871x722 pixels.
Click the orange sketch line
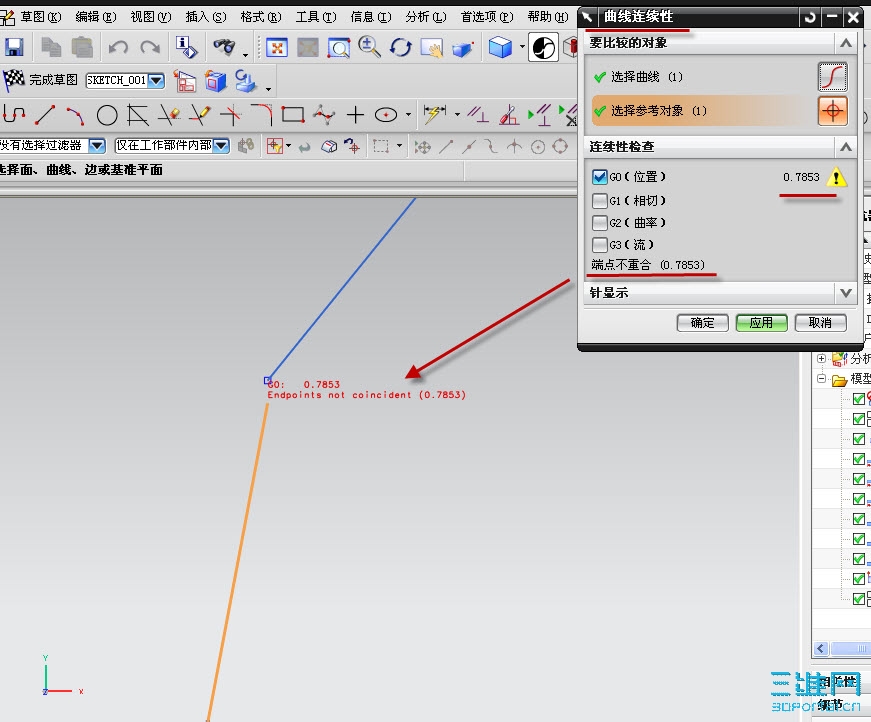tap(238, 561)
